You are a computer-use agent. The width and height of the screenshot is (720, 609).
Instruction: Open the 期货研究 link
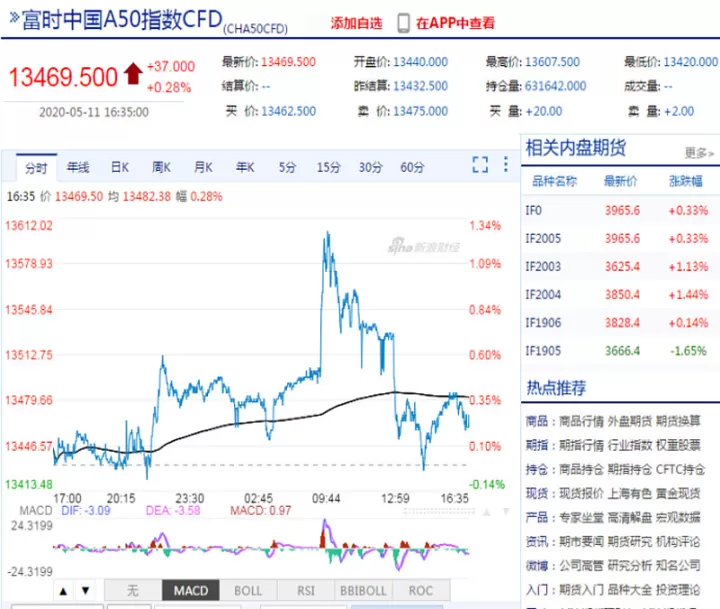click(630, 542)
